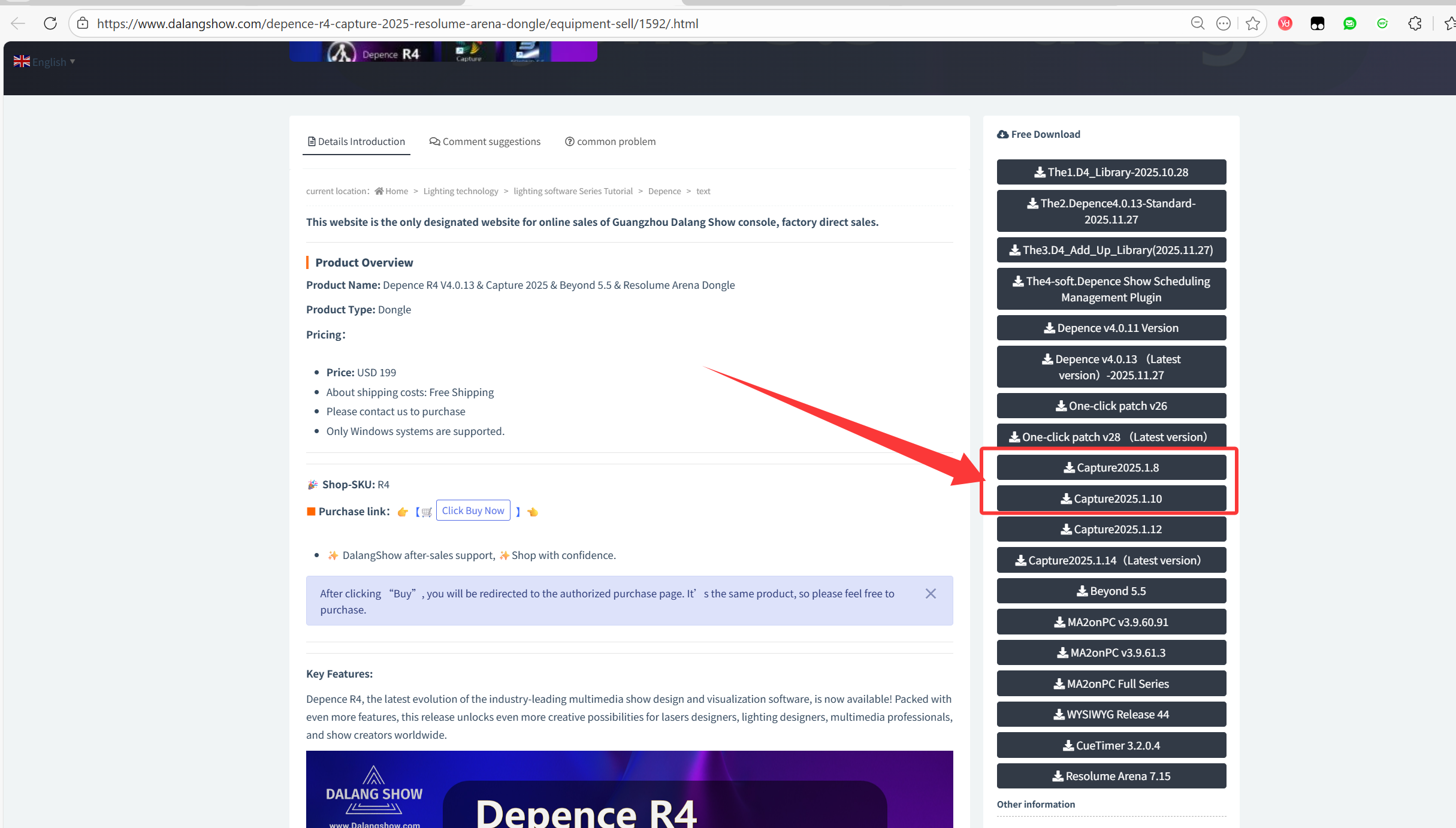The height and width of the screenshot is (828, 1456).
Task: Download One-click patch v28 latest version
Action: pyautogui.click(x=1111, y=437)
